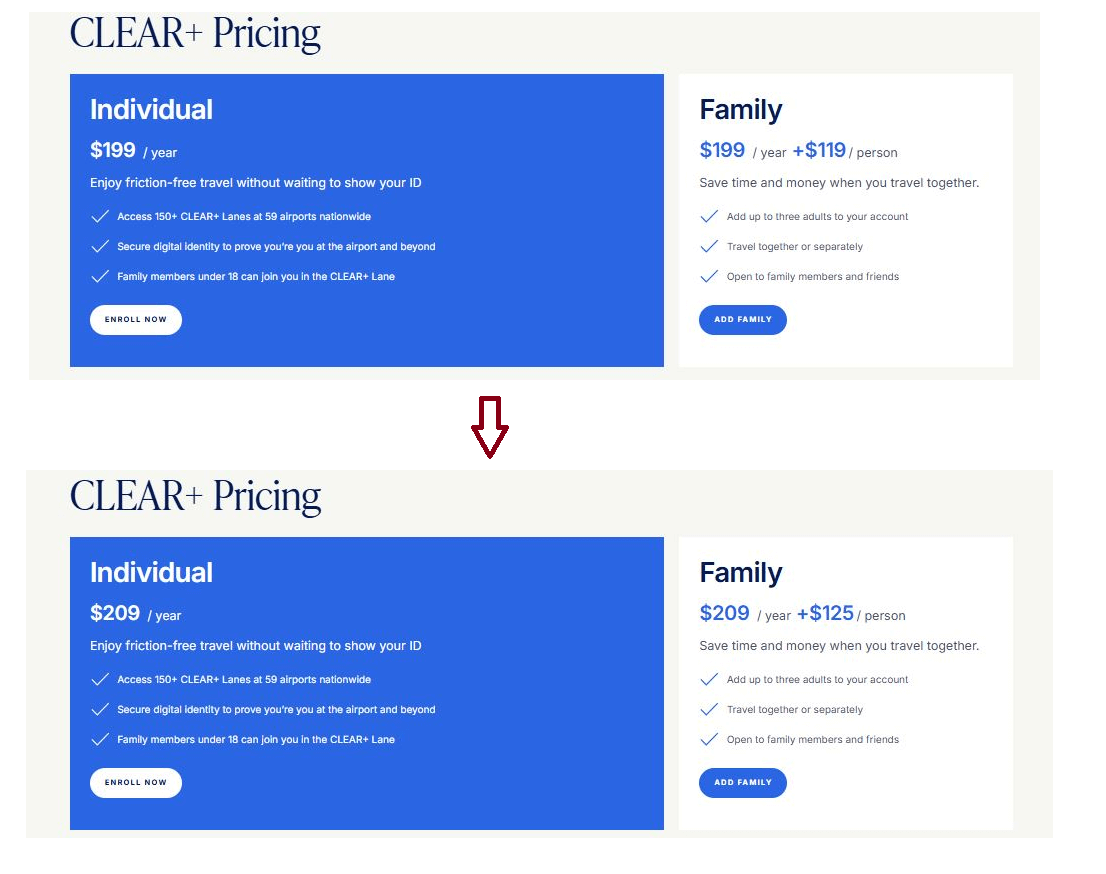
Task: Click ENROLL NOW in the bottom Individual card
Action: [x=135, y=782]
